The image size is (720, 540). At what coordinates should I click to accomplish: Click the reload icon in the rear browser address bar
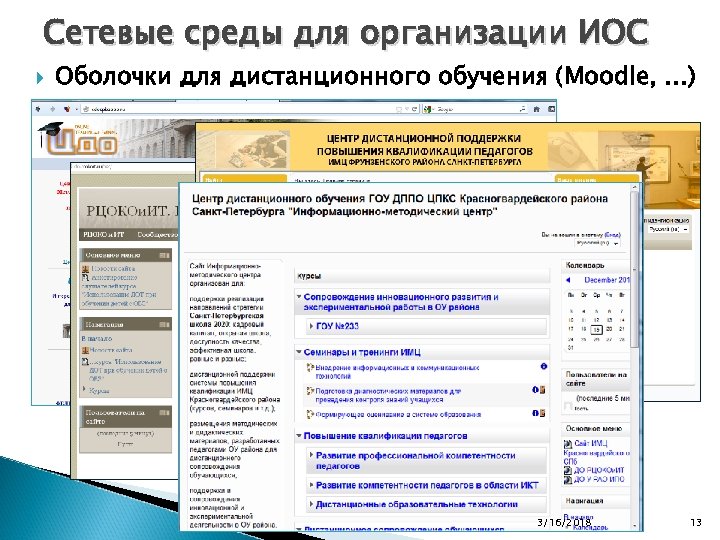coord(414,109)
